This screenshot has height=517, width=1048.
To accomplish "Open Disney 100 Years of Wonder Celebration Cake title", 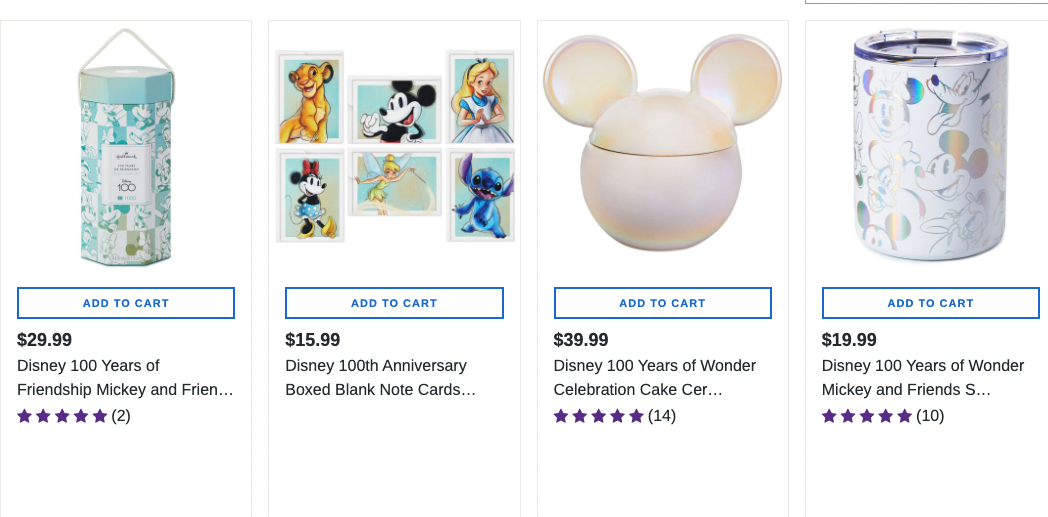I will (654, 378).
